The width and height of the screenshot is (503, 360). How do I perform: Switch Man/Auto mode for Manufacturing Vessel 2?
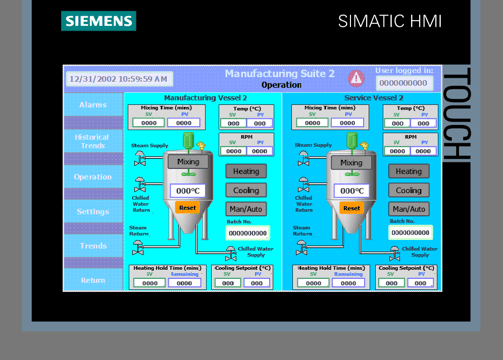click(x=246, y=209)
